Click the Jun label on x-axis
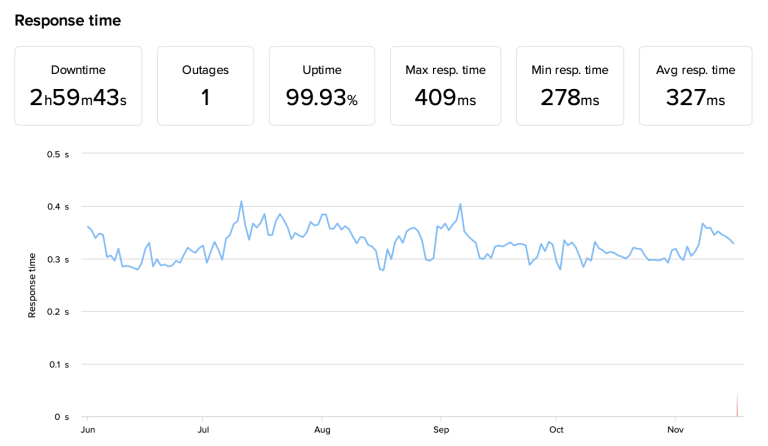Screen dimensions: 768x446 click(88, 430)
